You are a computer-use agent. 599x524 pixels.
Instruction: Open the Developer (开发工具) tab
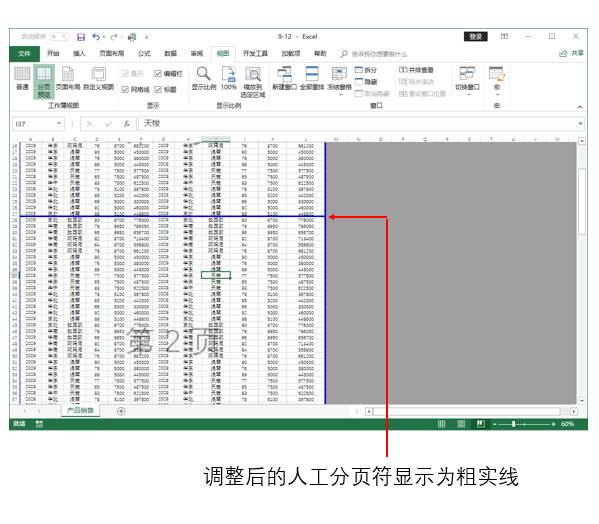(255, 53)
